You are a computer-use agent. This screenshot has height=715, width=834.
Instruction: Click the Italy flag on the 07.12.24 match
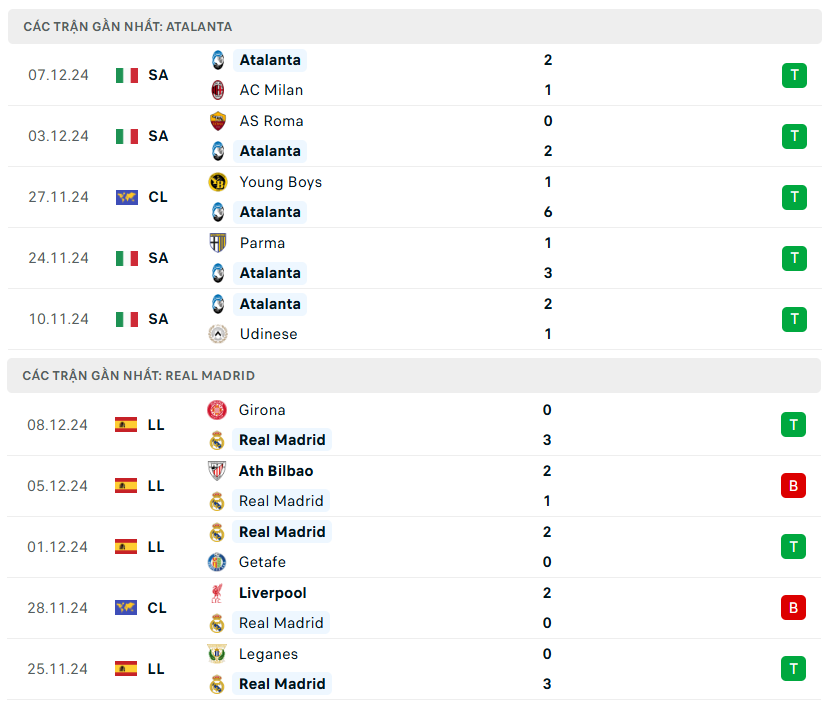pyautogui.click(x=127, y=75)
